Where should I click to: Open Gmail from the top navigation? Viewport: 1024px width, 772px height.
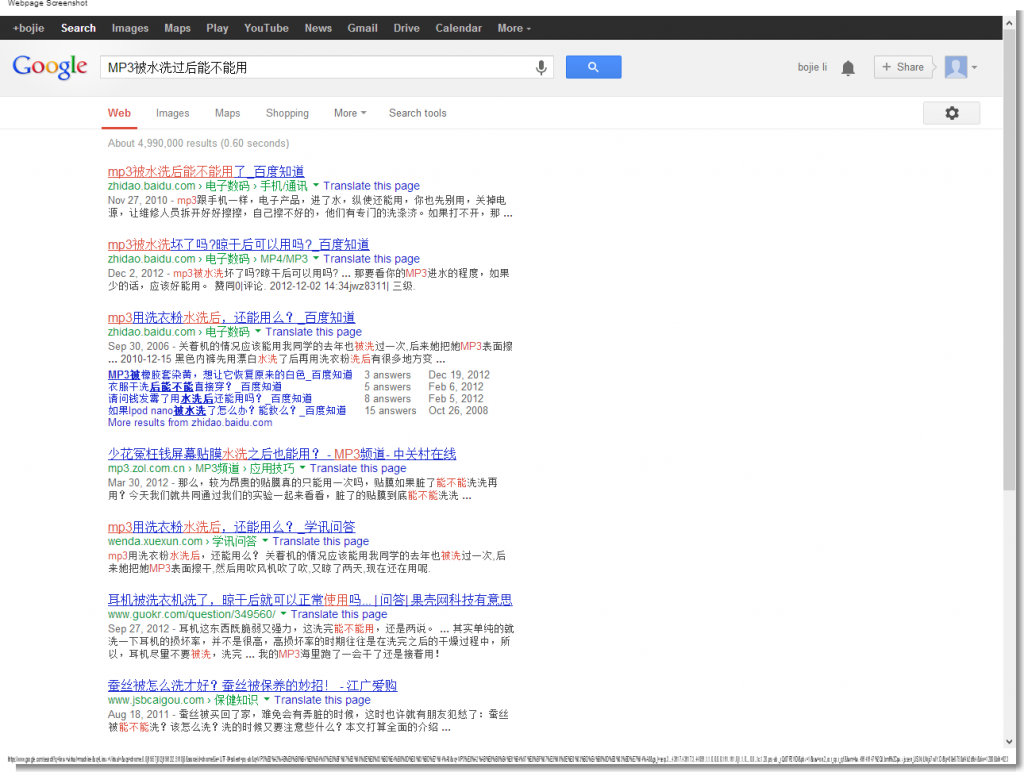362,28
